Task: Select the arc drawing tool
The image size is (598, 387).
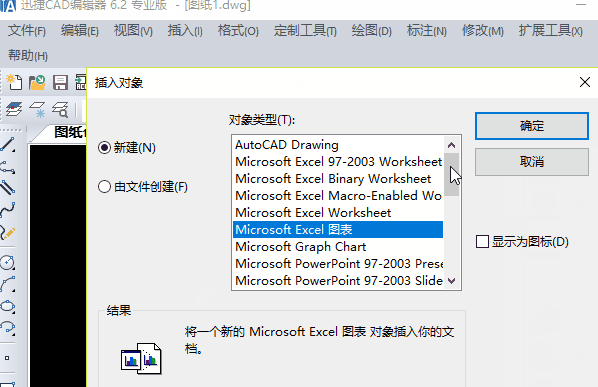Action: pos(8,284)
